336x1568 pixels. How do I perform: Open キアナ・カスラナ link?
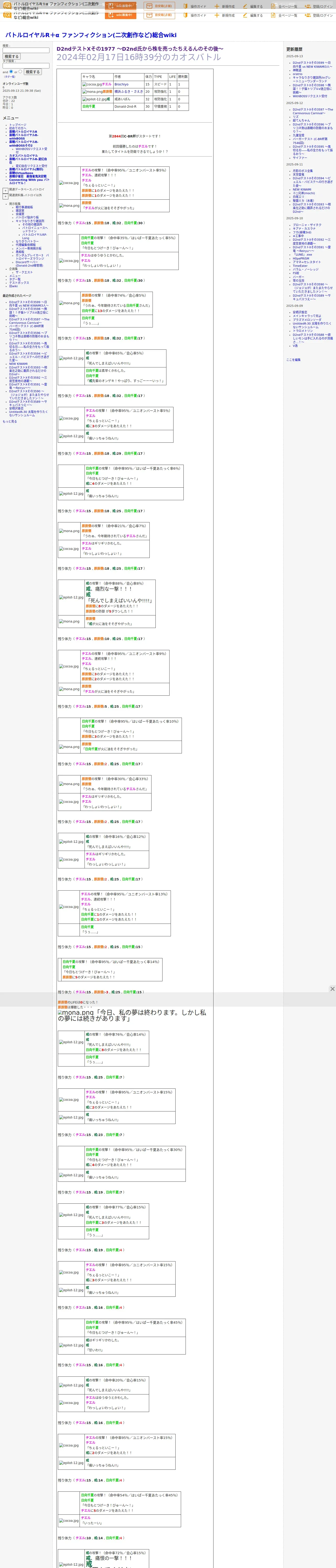click(304, 229)
